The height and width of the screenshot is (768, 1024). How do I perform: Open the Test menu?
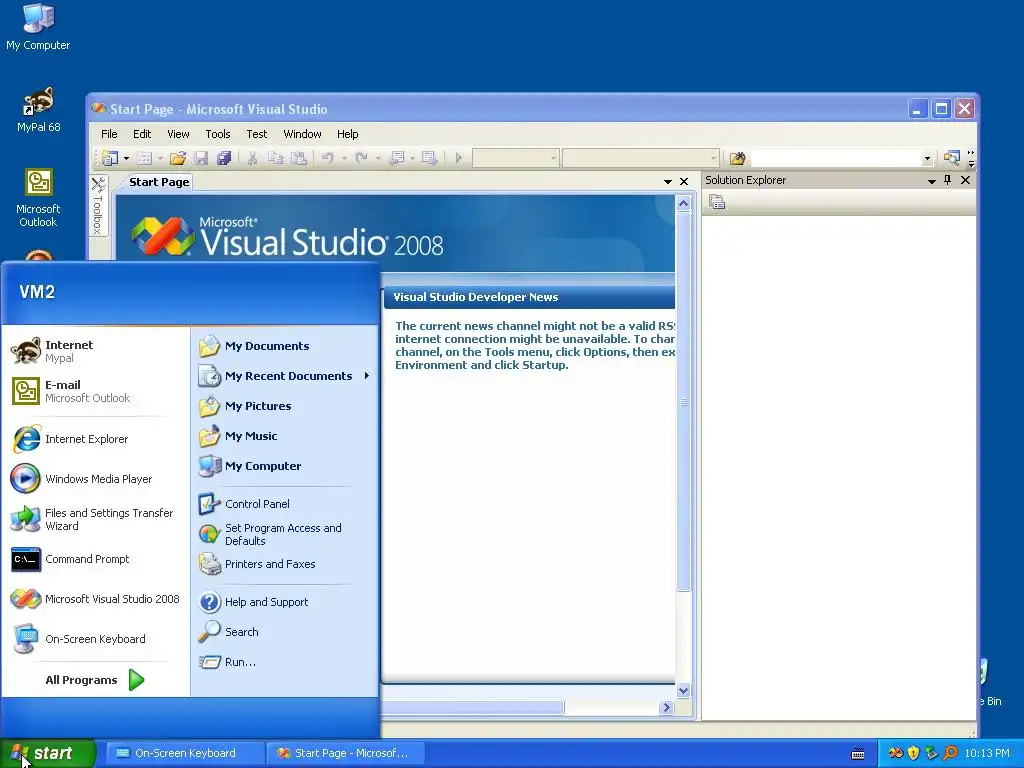coord(257,134)
